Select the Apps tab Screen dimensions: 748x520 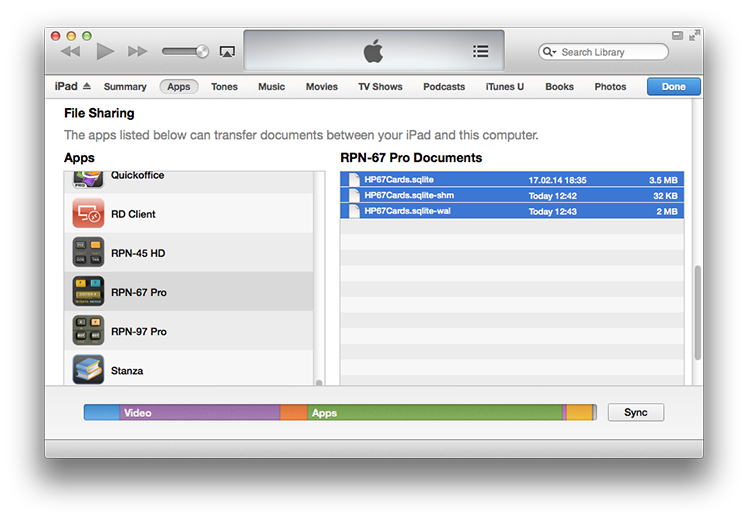tap(179, 87)
